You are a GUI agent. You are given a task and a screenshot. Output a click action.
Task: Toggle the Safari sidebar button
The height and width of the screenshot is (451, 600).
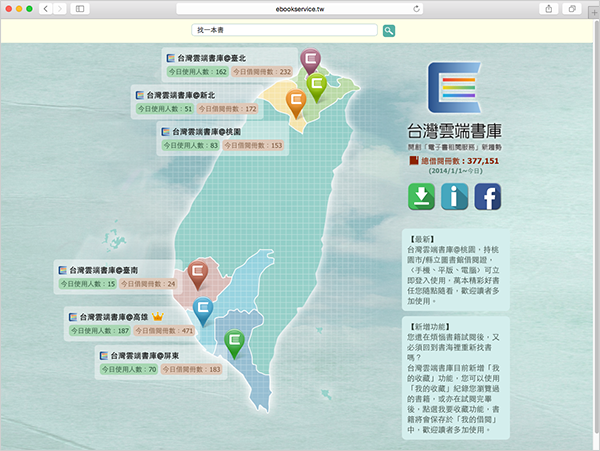point(80,8)
